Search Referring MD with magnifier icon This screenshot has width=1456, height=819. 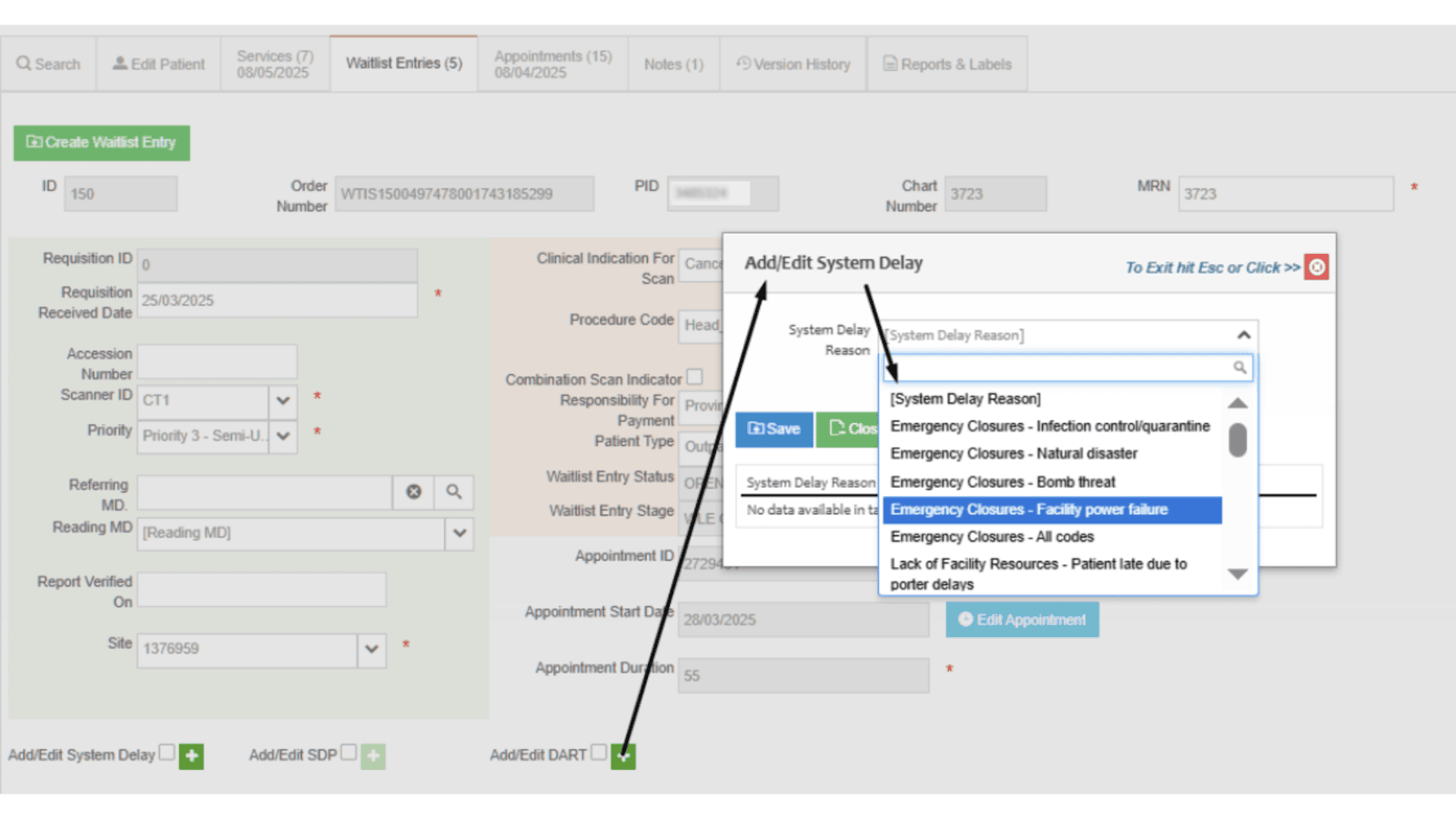click(x=454, y=491)
